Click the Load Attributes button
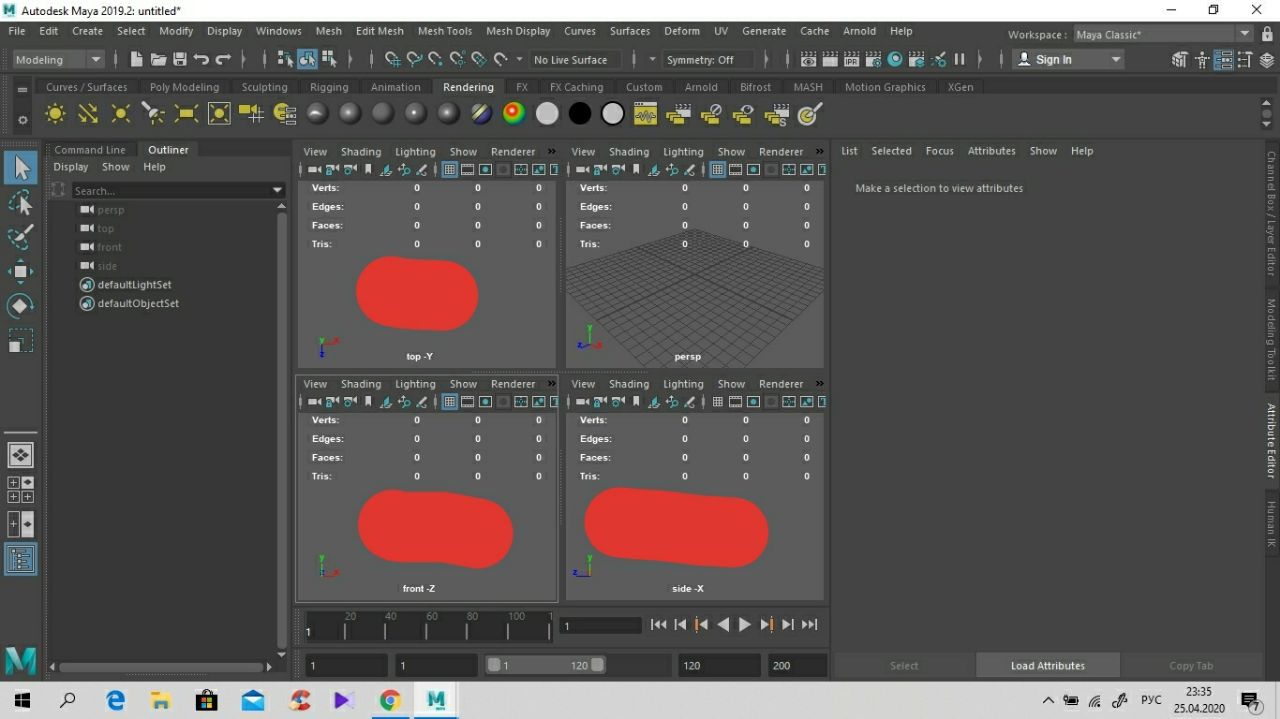 (1047, 666)
